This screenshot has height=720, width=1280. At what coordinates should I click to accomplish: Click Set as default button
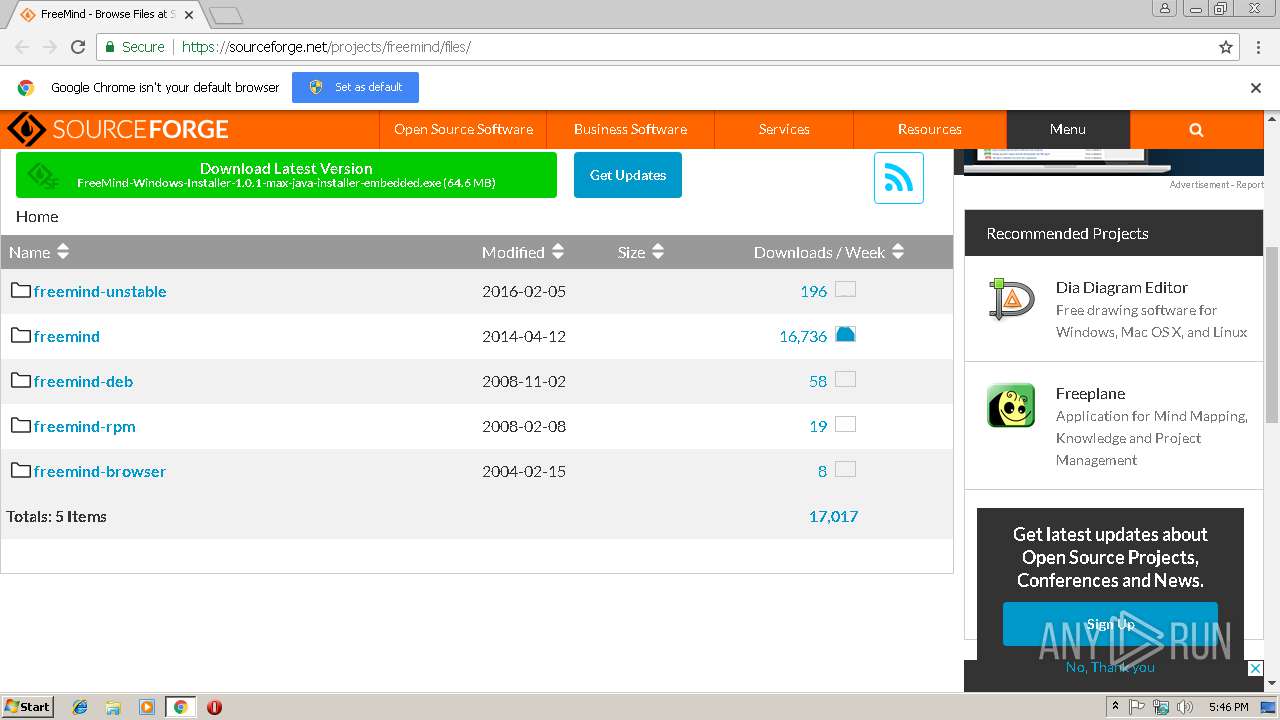pos(355,87)
